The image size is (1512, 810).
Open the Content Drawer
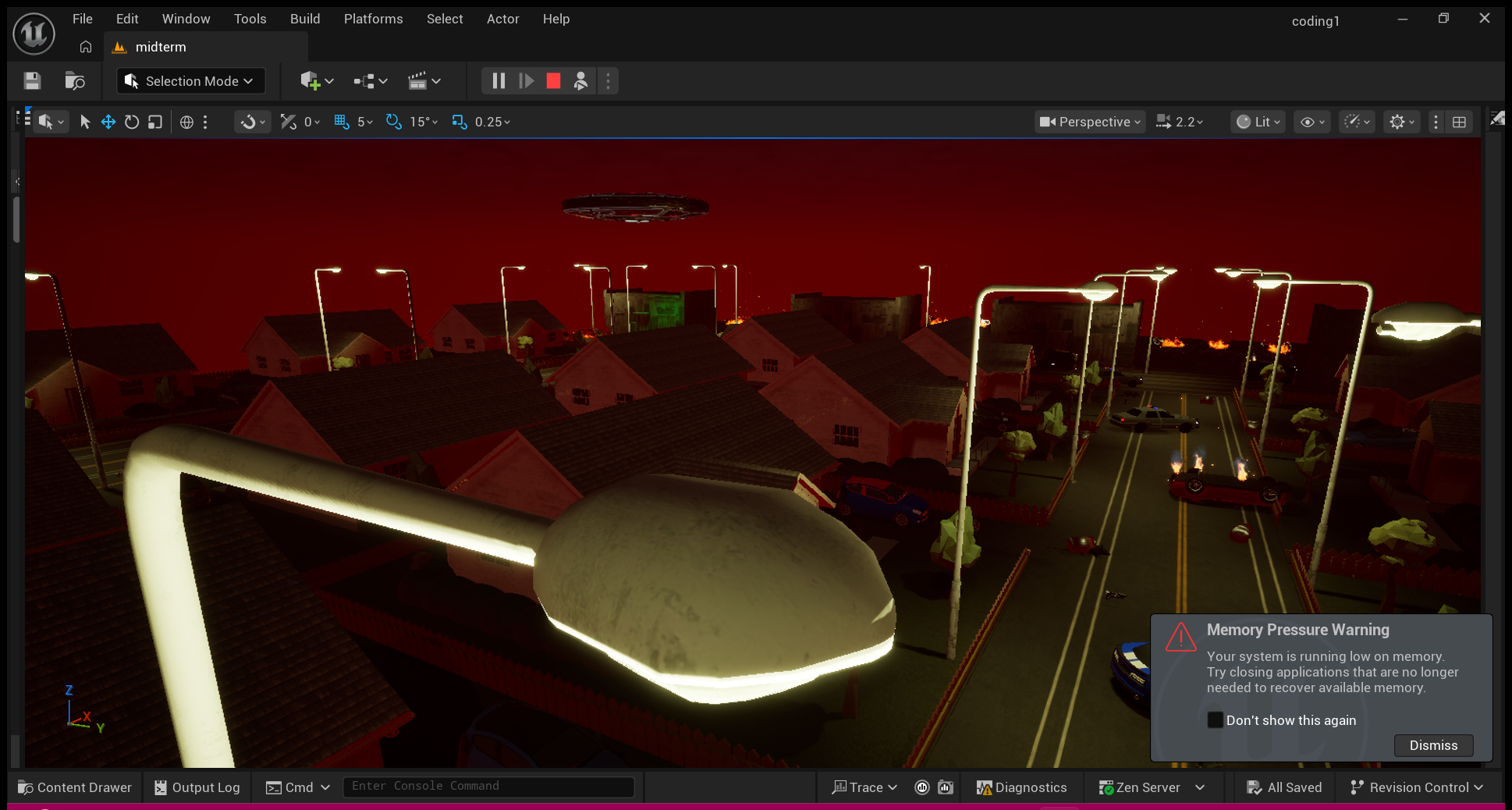point(76,787)
